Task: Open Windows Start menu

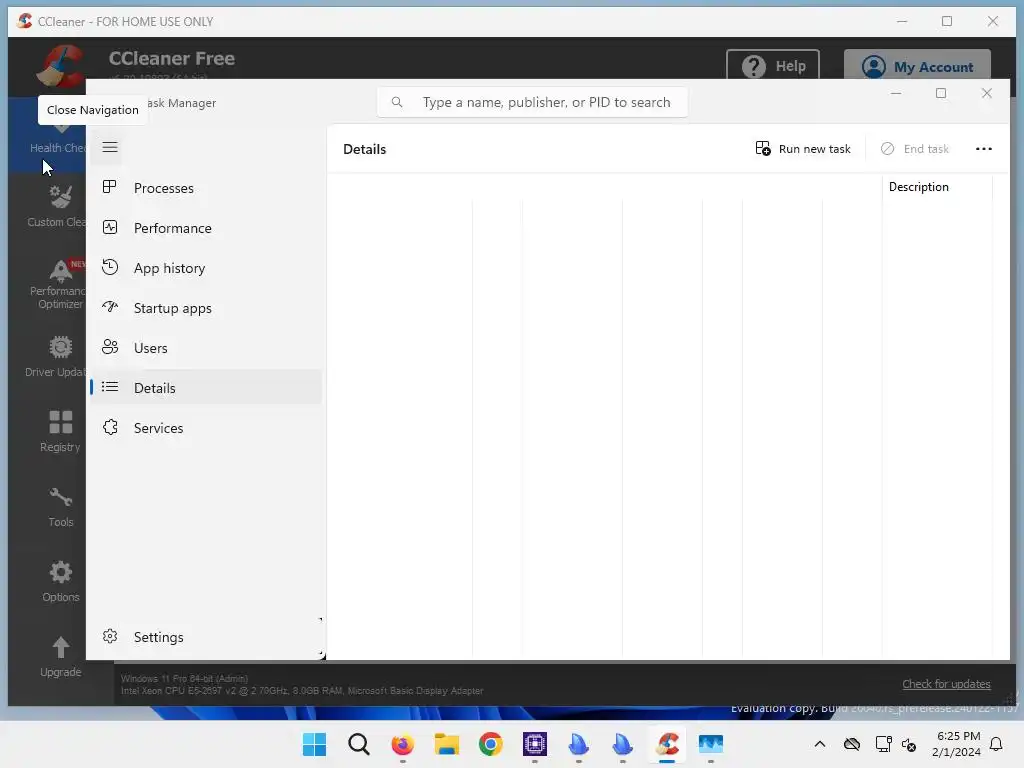Action: pos(314,744)
